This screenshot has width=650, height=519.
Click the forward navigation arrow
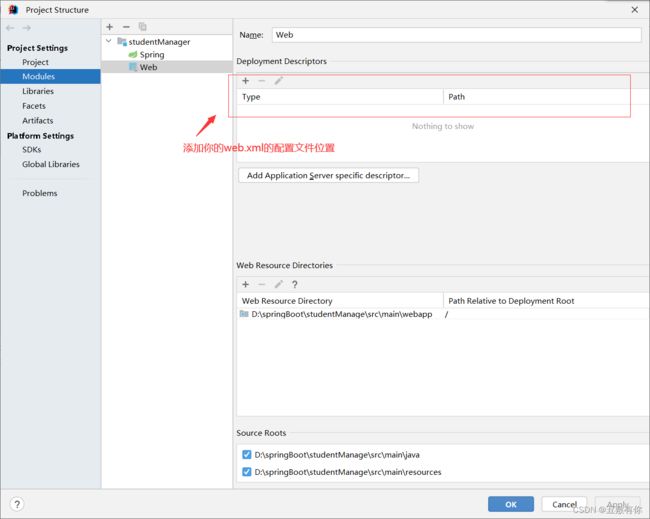click(x=27, y=28)
